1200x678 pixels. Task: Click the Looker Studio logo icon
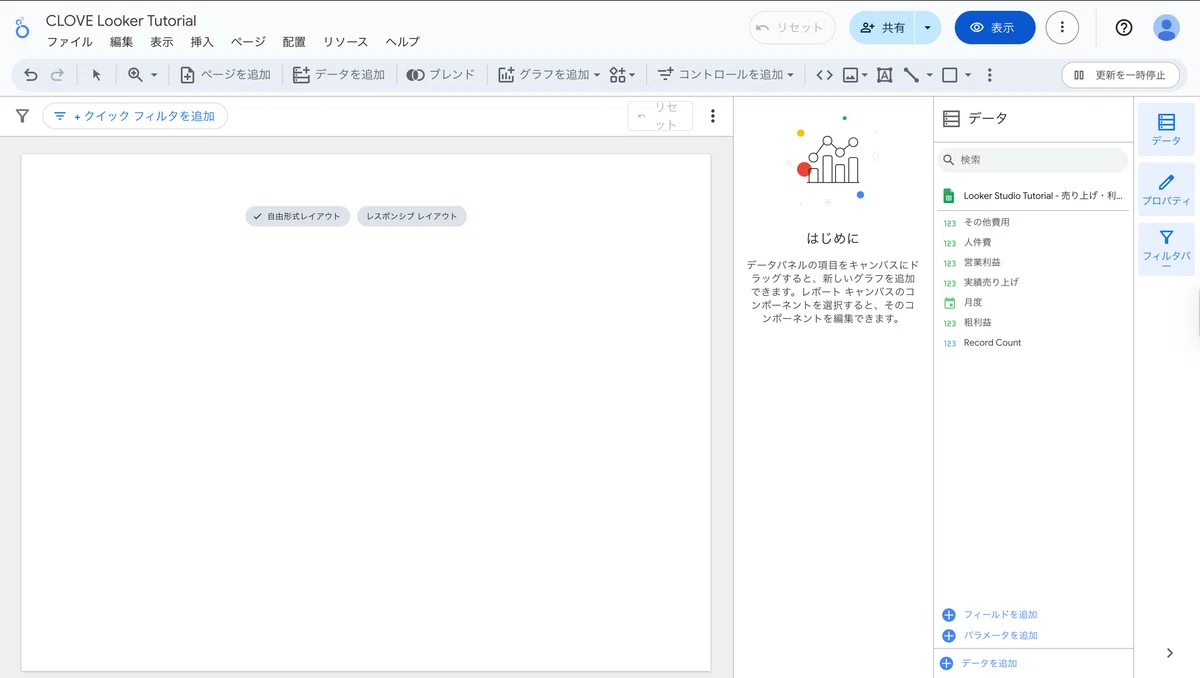[22, 28]
